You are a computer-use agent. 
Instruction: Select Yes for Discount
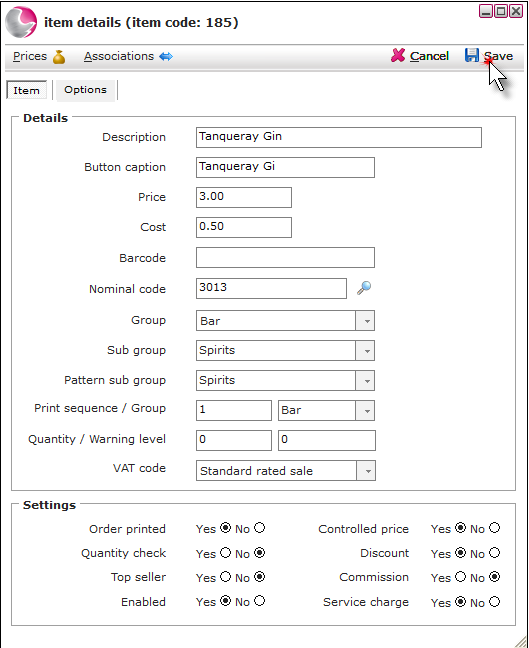click(460, 553)
